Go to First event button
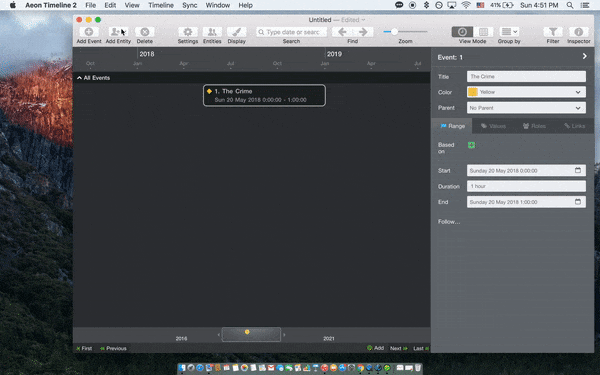The image size is (600, 375). click(84, 348)
